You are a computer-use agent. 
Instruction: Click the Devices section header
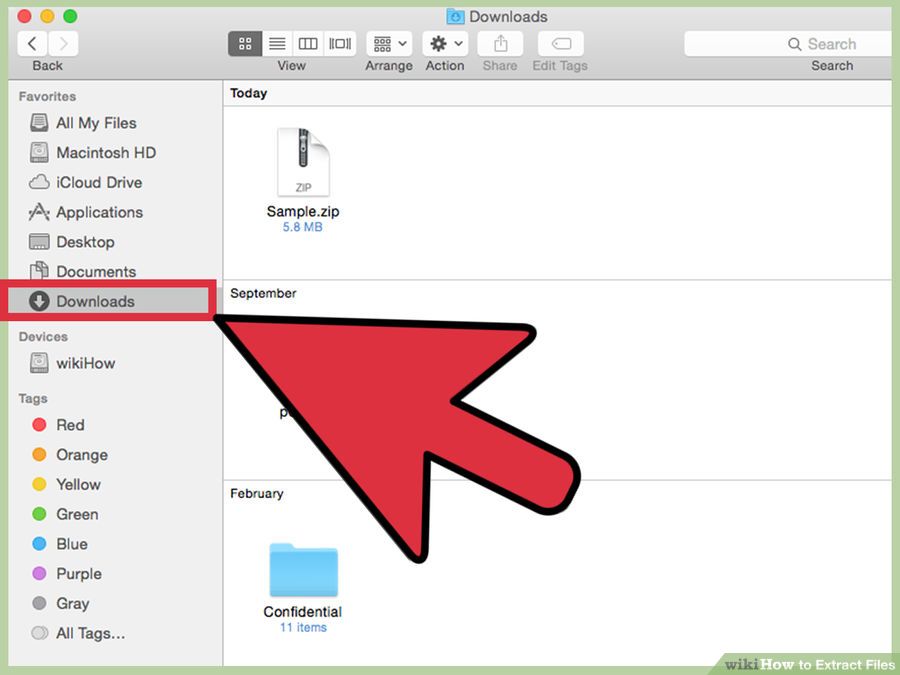point(43,337)
